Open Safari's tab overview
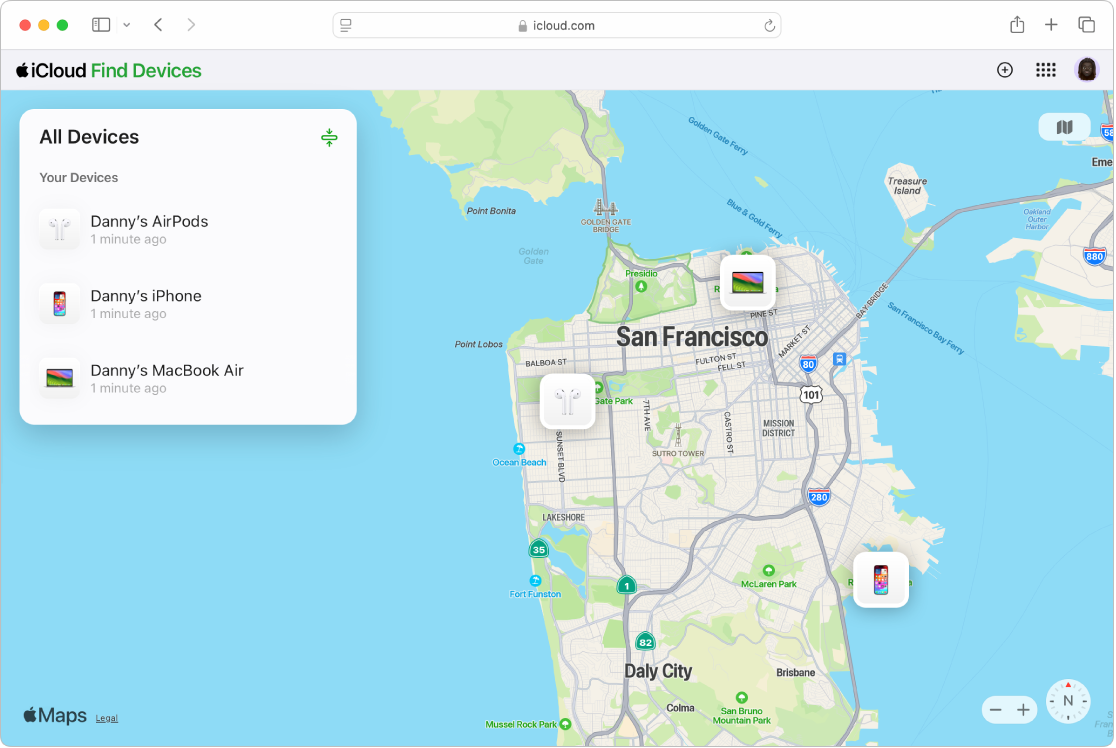This screenshot has height=748, width=1116. click(1086, 24)
